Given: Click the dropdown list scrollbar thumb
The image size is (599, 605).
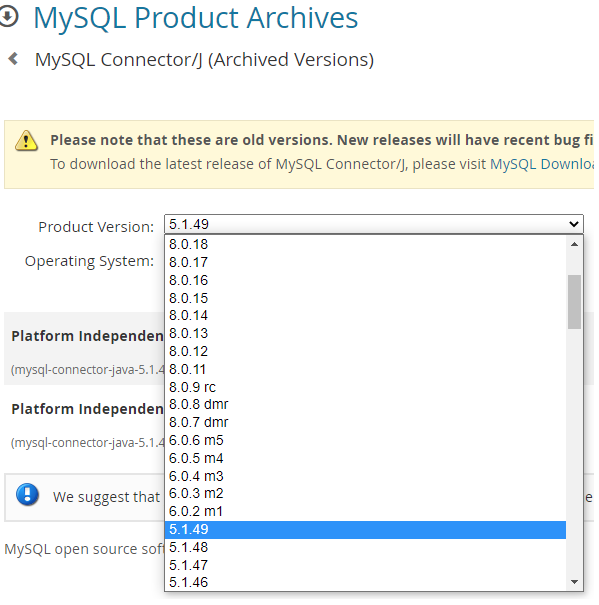Looking at the screenshot, I should (574, 302).
